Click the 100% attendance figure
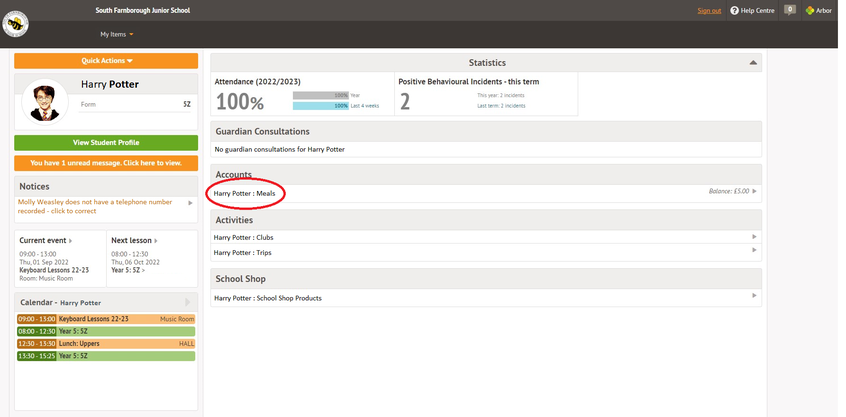The width and height of the screenshot is (846, 417). 240,101
